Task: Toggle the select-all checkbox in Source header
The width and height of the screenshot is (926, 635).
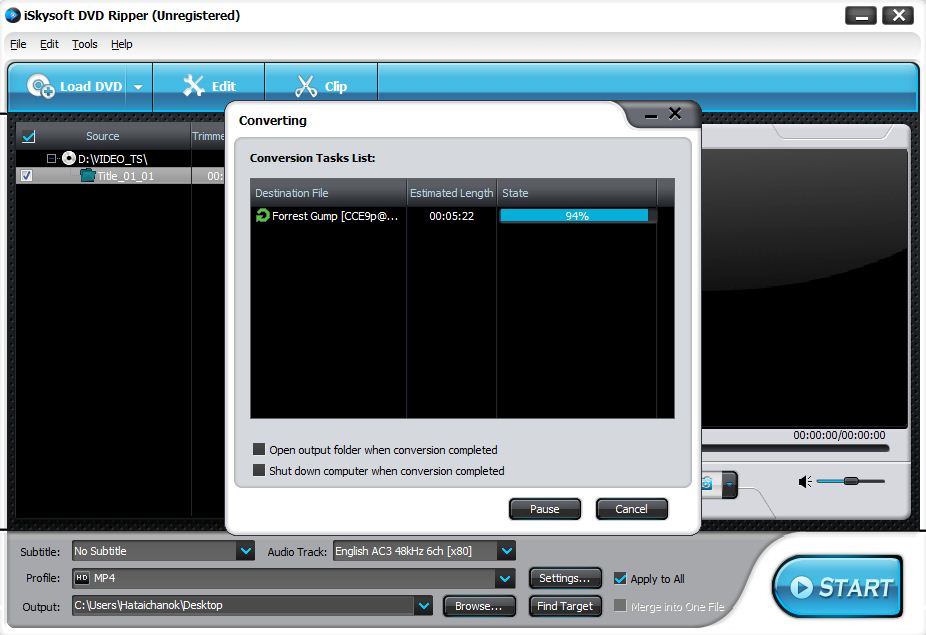Action: click(x=28, y=136)
